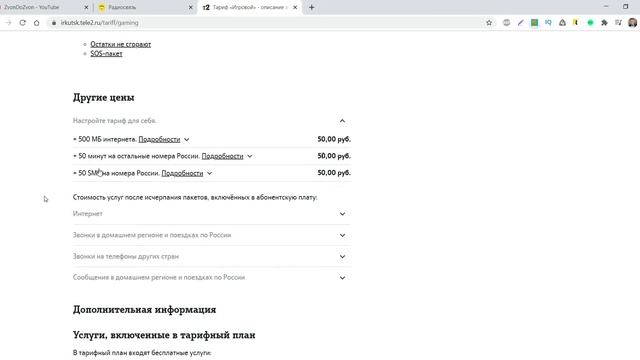Click the triangle-shaped extension icon
The height and width of the screenshot is (360, 640).
coord(562,23)
